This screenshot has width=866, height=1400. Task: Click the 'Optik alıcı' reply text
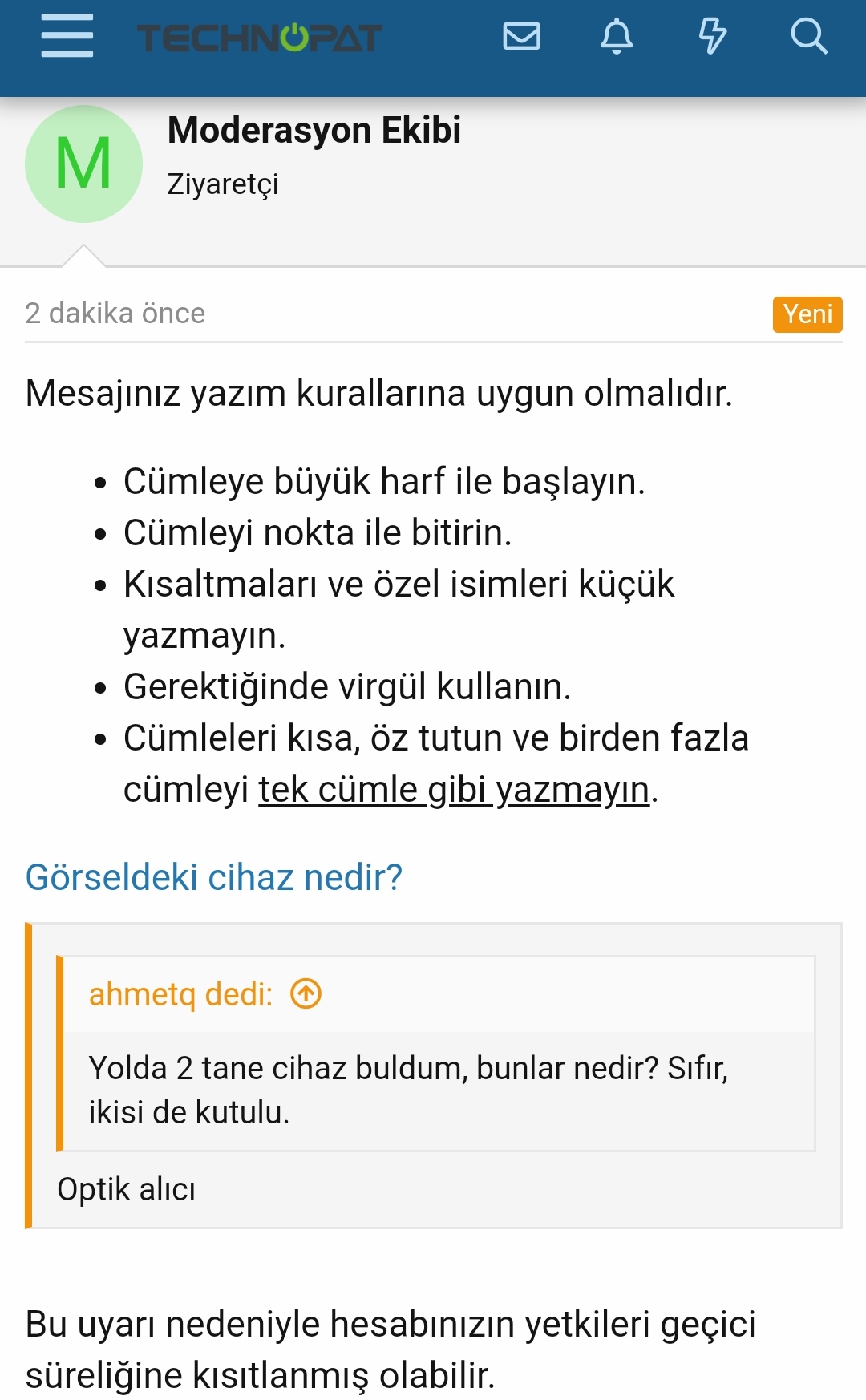pos(127,1189)
